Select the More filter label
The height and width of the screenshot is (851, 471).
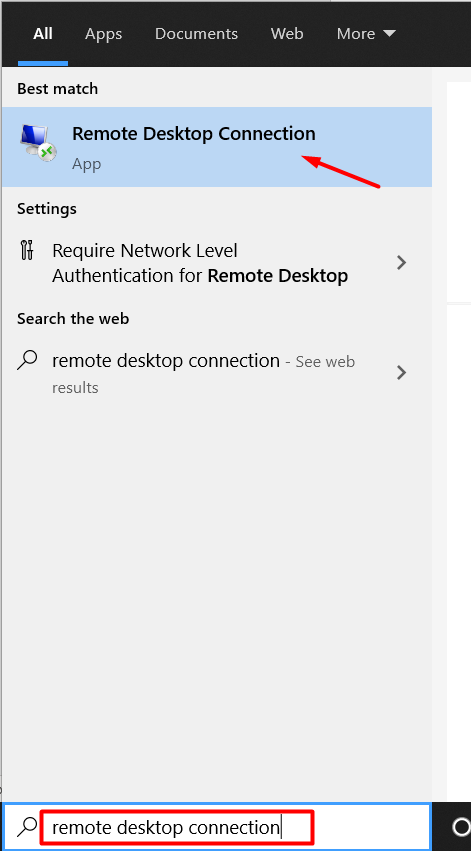[356, 34]
